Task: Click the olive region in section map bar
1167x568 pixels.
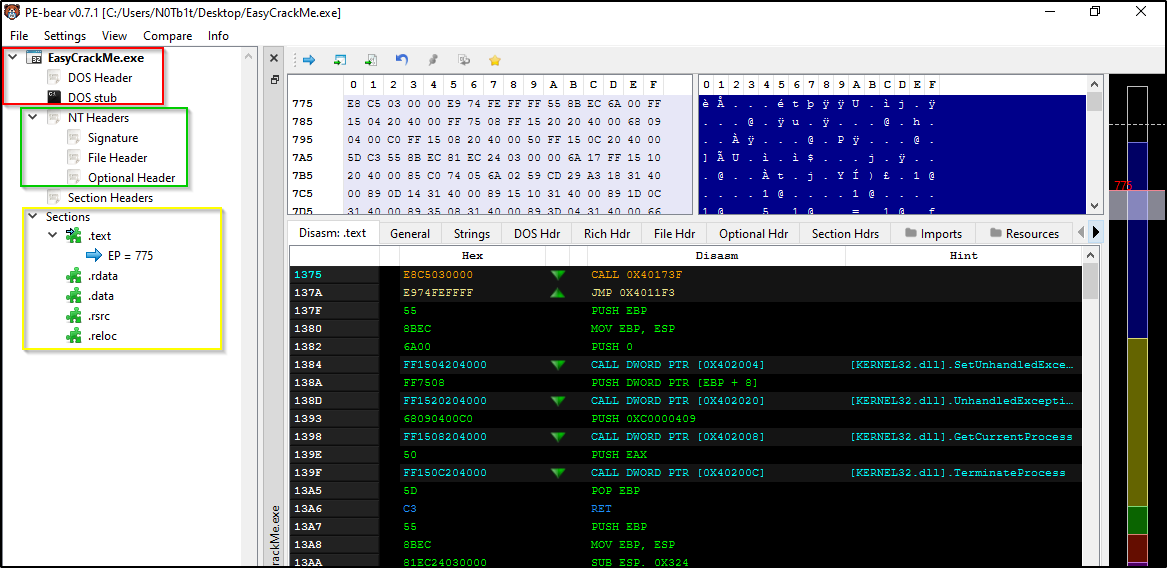Action: point(1138,420)
